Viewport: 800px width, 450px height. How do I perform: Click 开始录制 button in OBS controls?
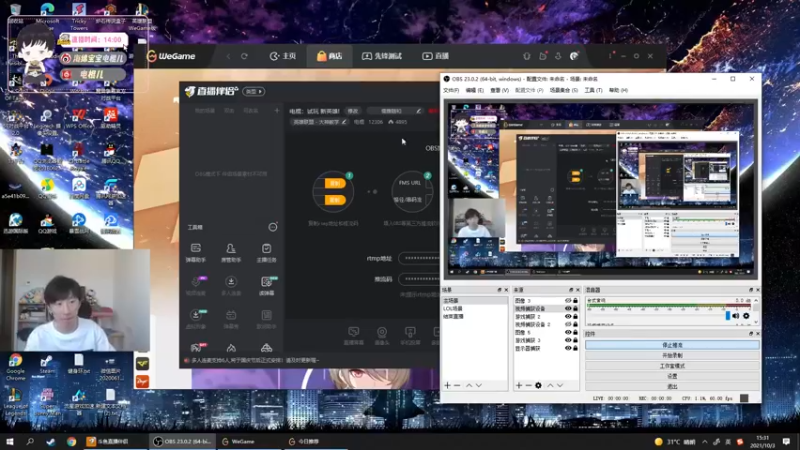[672, 356]
